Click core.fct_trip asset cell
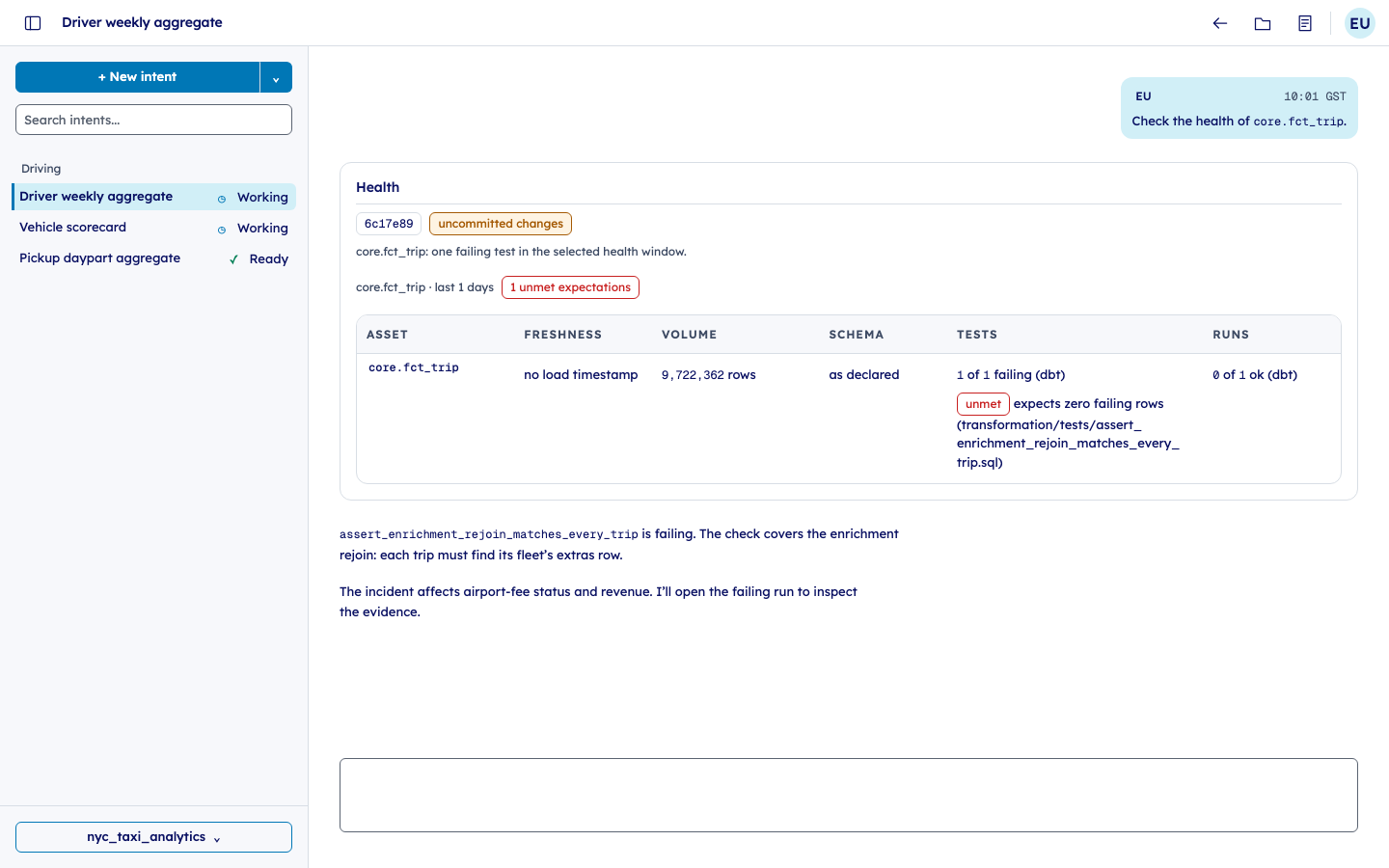The height and width of the screenshot is (868, 1389). tap(414, 367)
